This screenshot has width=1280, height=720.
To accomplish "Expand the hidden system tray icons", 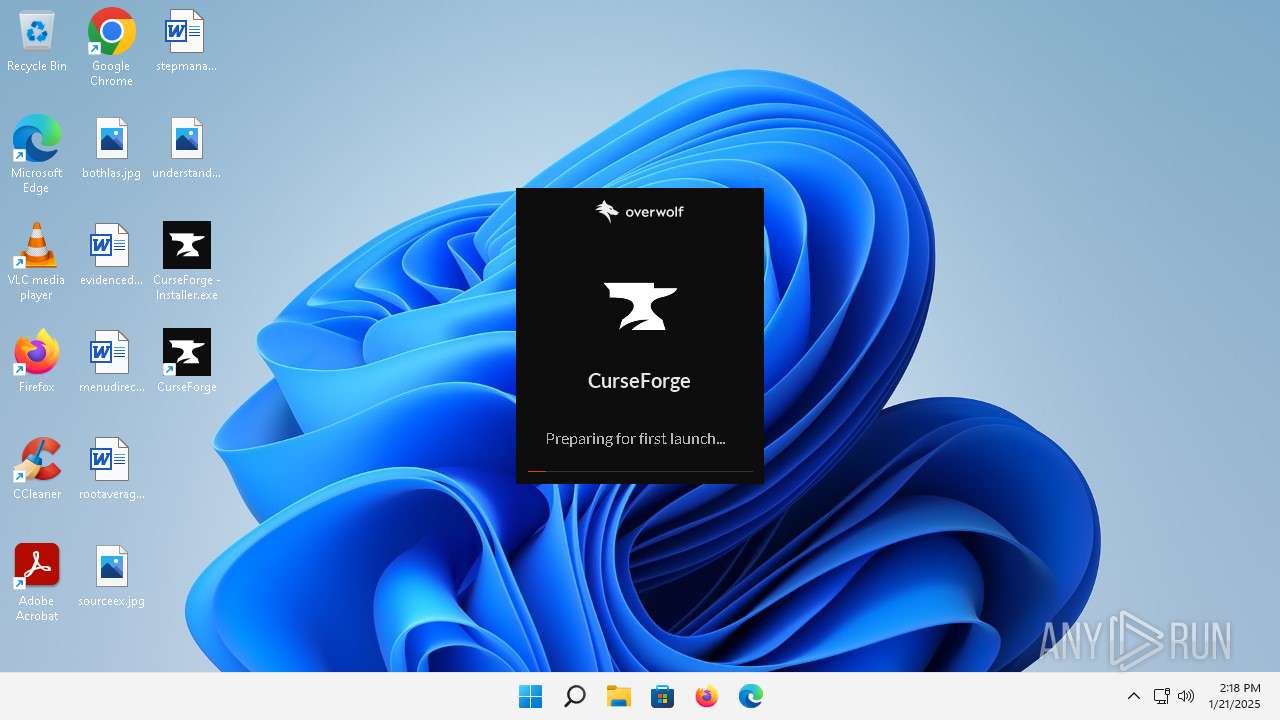I will 1133,696.
